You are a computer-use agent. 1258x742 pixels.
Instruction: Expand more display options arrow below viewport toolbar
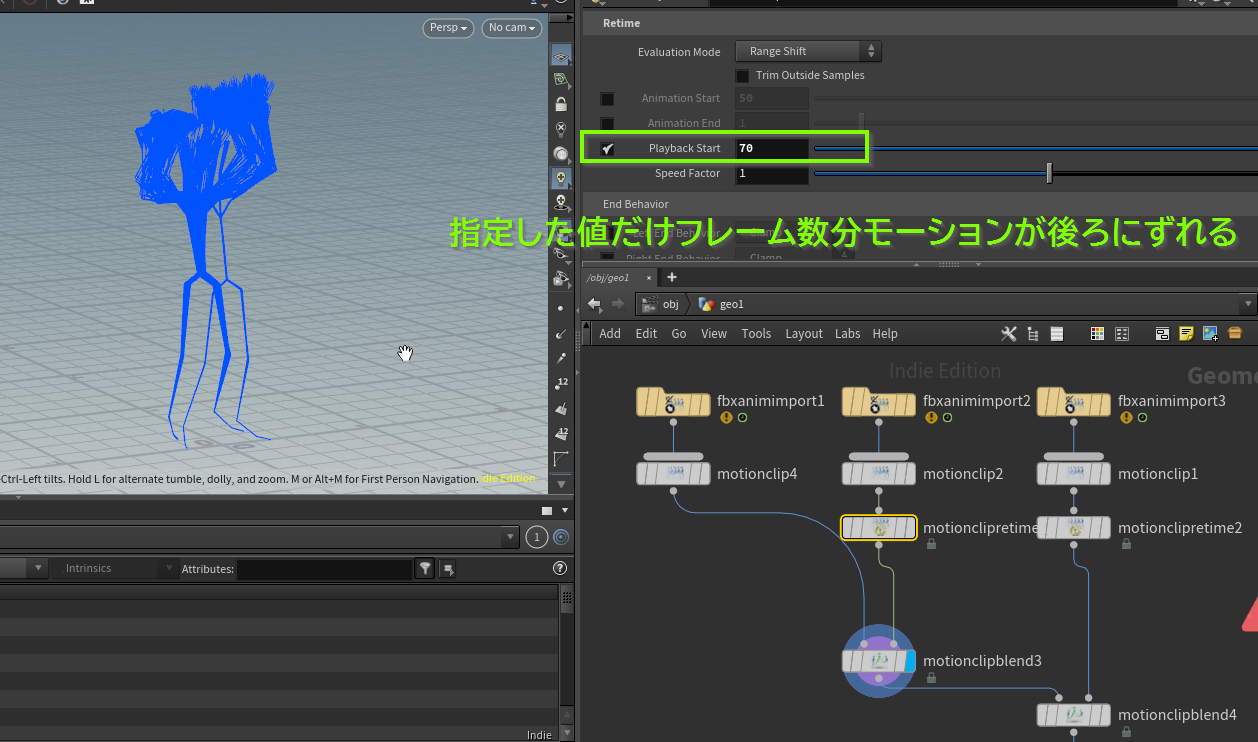(561, 484)
